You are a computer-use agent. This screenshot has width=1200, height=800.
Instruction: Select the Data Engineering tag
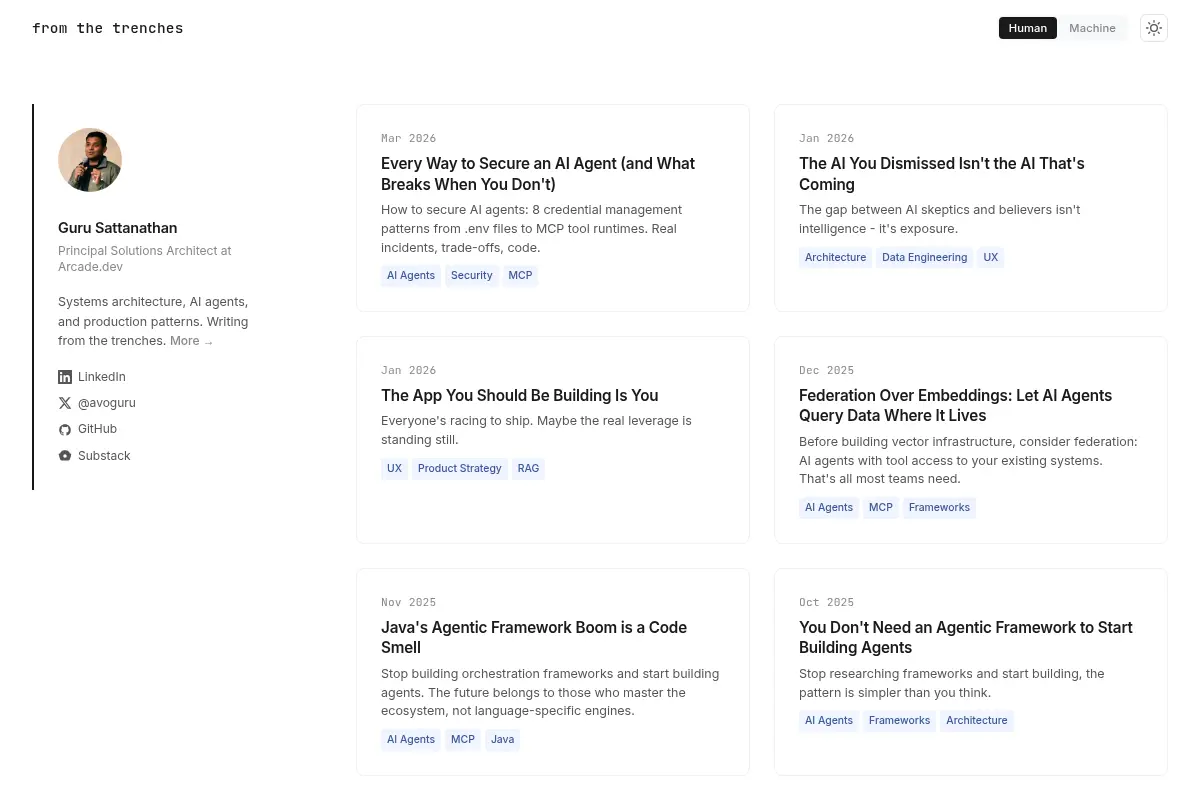925,257
